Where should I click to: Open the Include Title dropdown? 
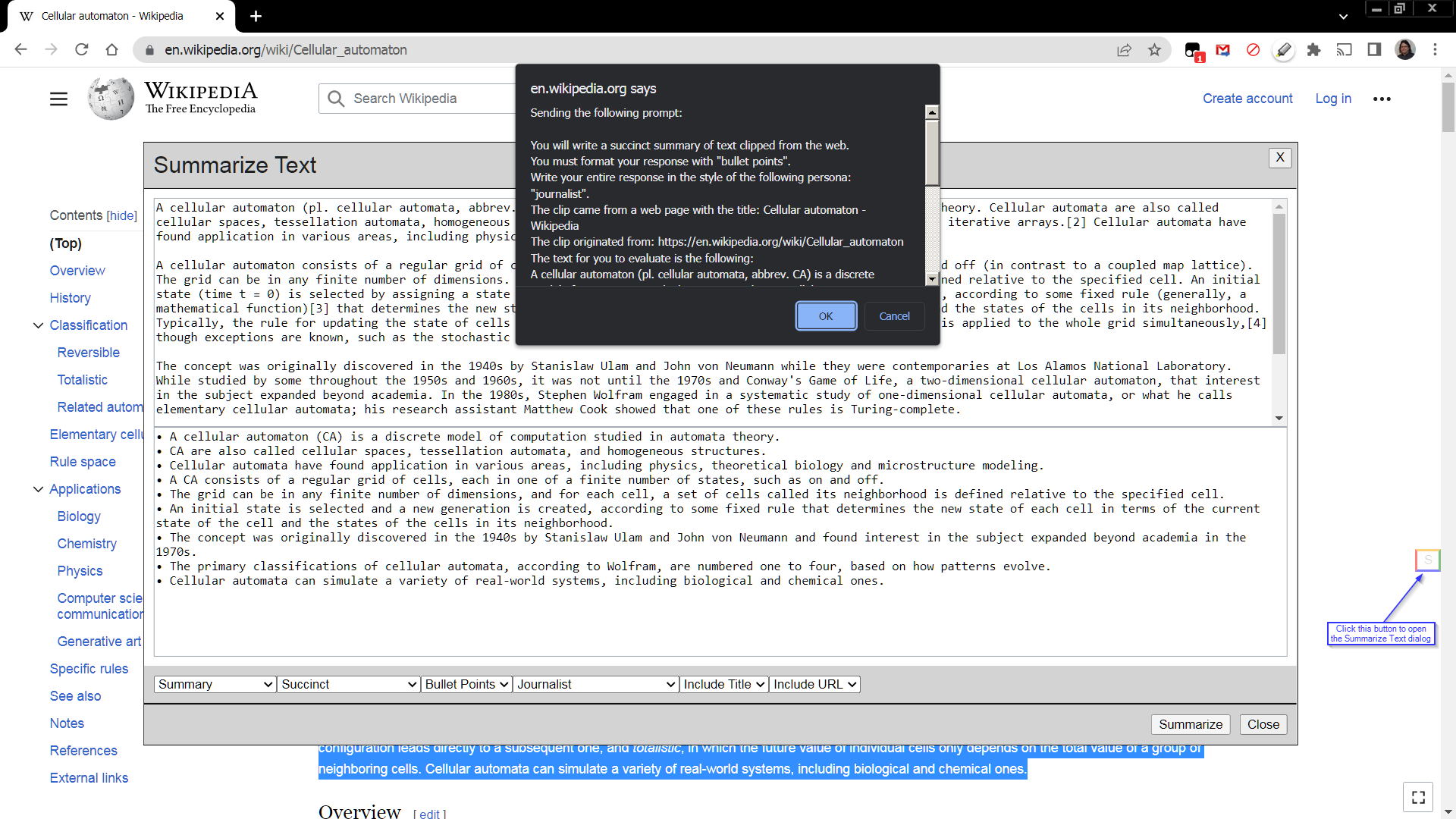(x=724, y=684)
